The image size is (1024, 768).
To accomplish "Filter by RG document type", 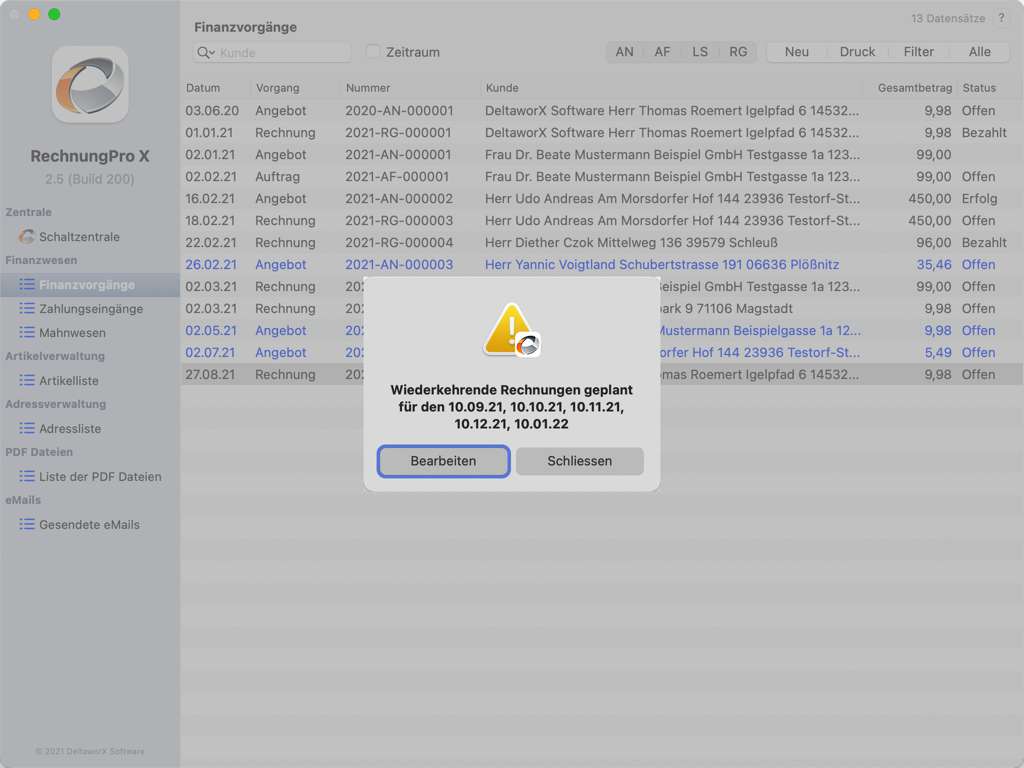I will pyautogui.click(x=738, y=52).
